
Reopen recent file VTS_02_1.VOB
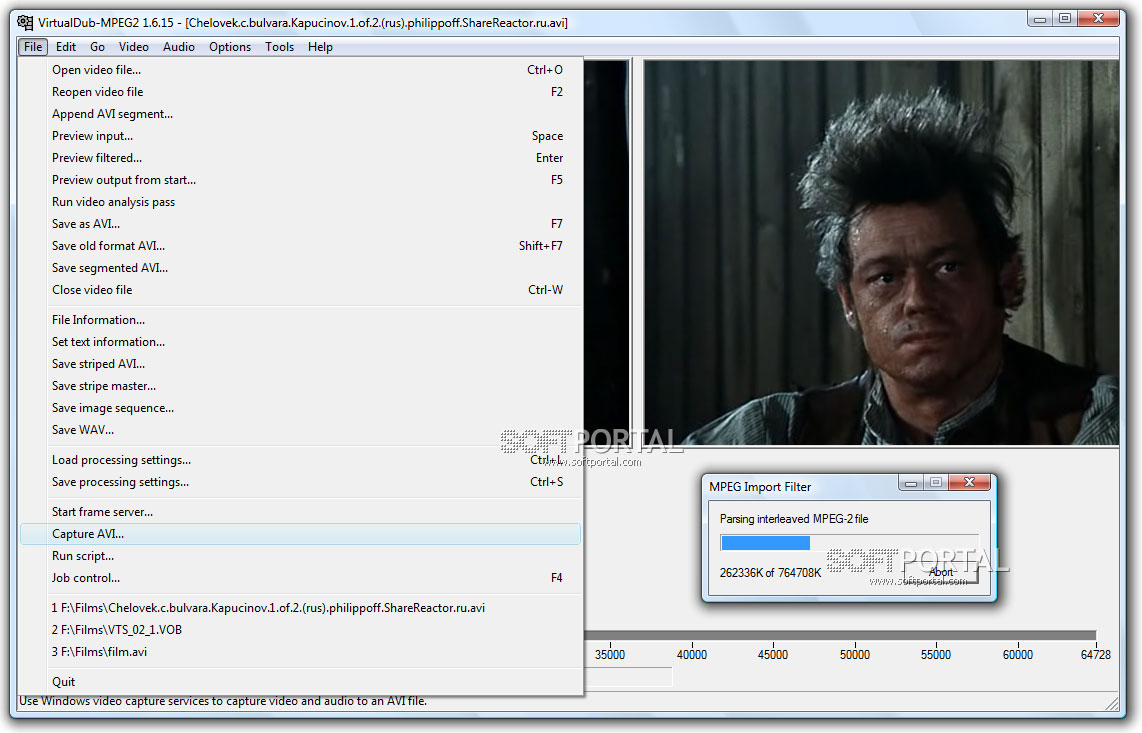(x=300, y=630)
